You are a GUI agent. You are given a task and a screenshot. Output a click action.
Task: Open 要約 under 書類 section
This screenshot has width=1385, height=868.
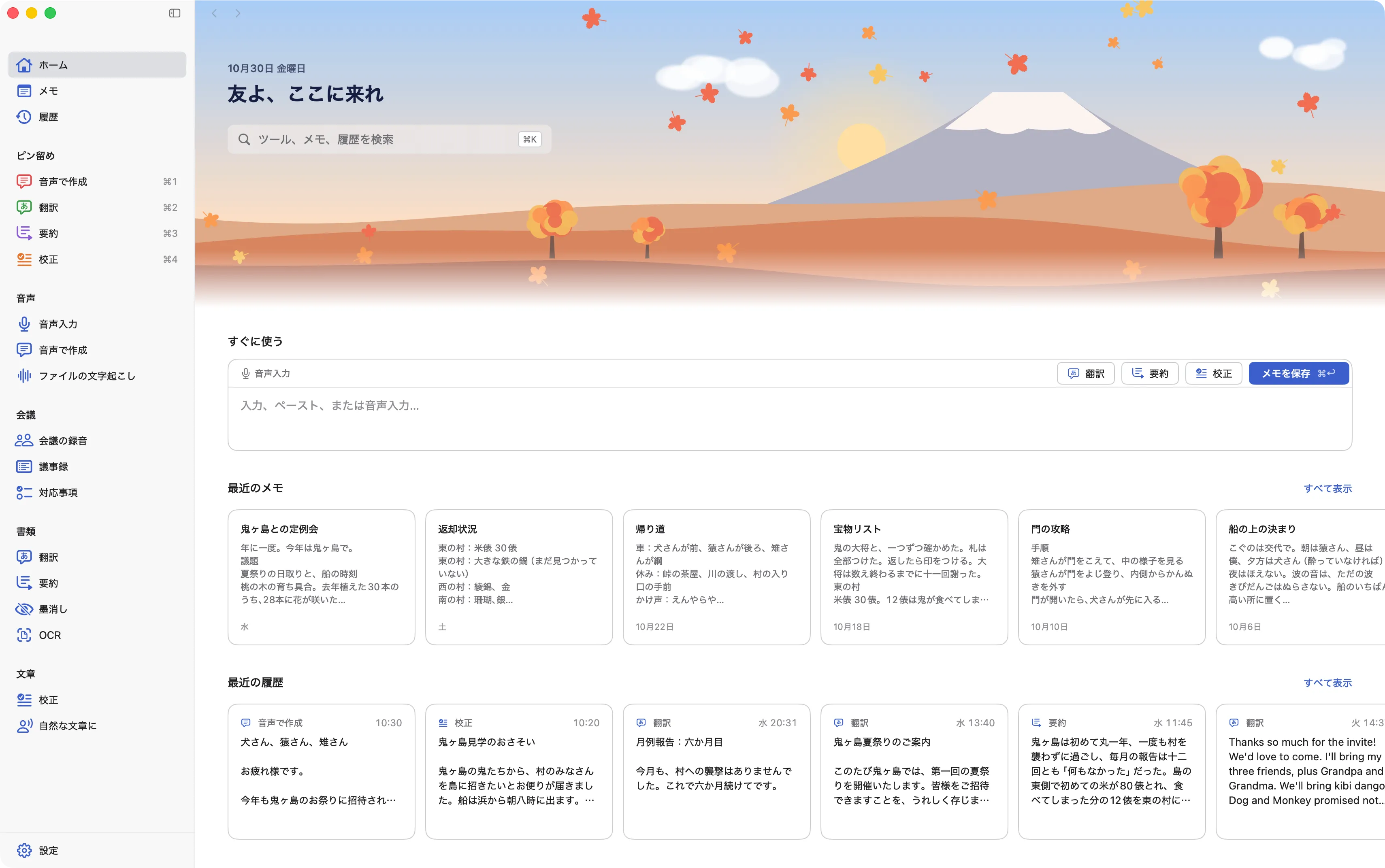click(x=97, y=583)
